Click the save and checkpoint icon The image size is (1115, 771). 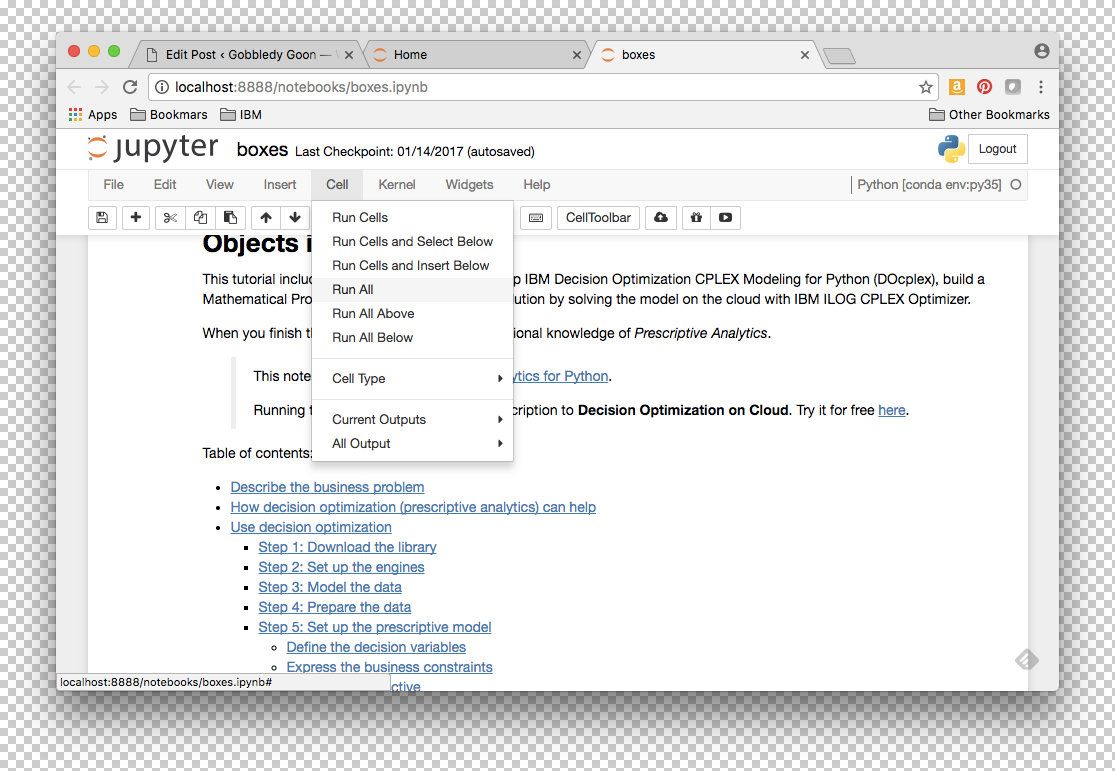pyautogui.click(x=102, y=218)
